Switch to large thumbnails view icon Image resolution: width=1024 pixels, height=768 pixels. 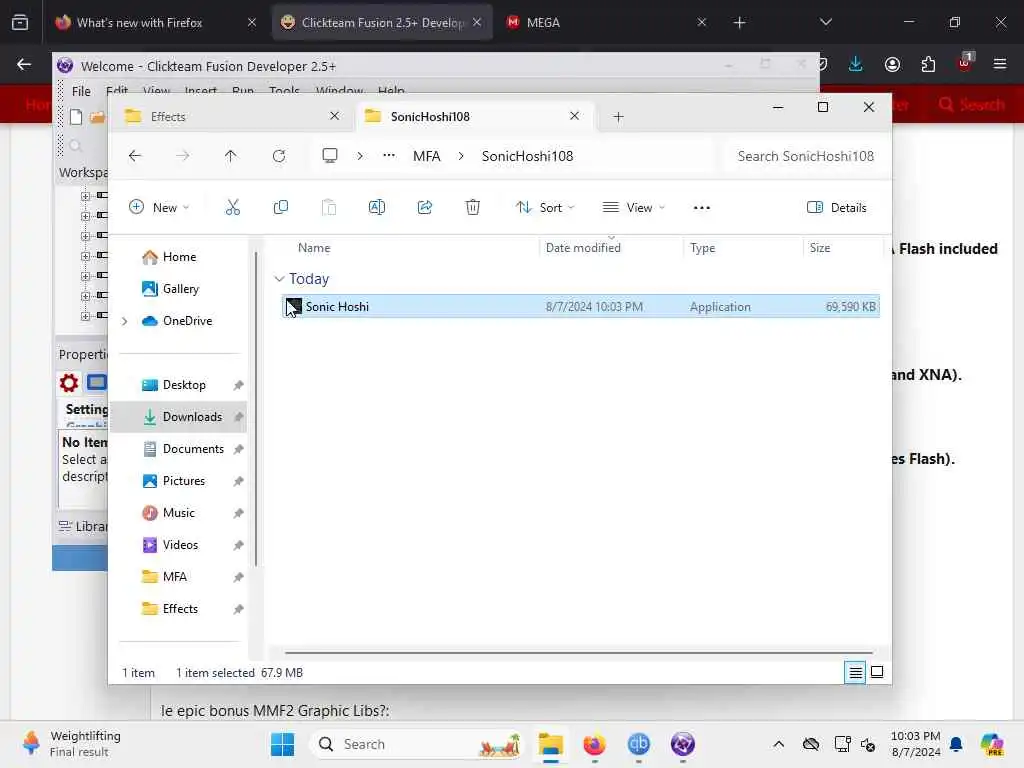click(x=877, y=672)
